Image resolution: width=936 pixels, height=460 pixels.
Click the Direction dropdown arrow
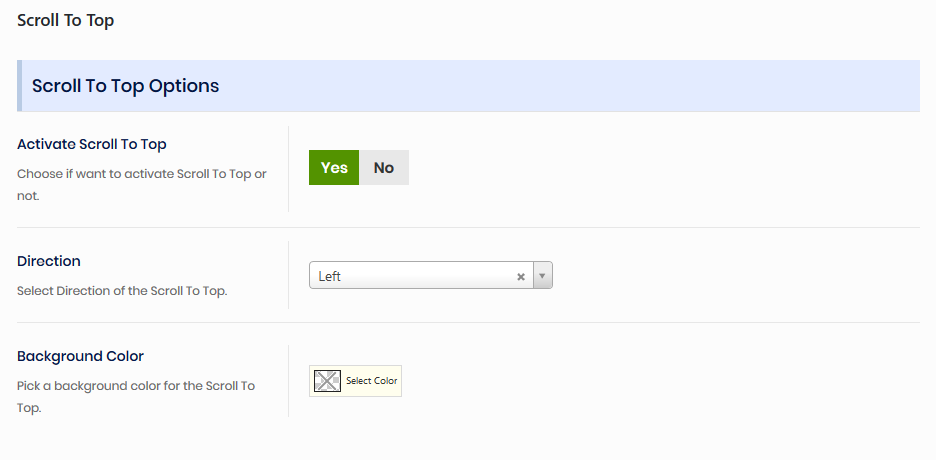542,276
